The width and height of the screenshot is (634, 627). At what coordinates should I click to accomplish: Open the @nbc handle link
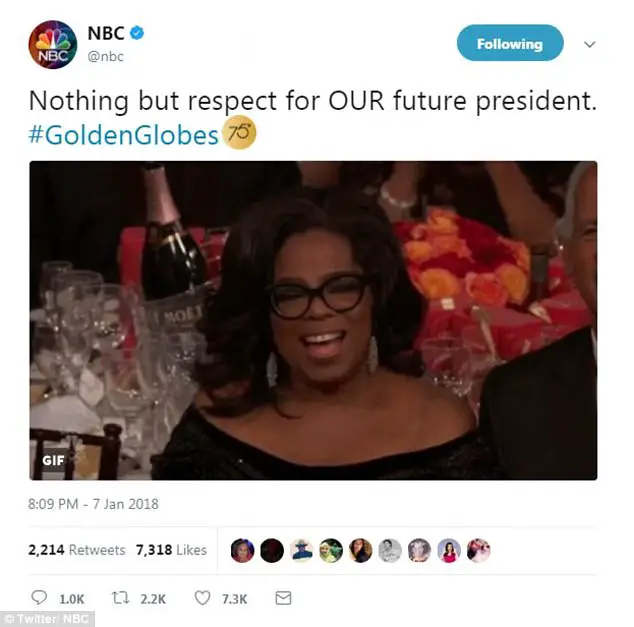click(106, 56)
